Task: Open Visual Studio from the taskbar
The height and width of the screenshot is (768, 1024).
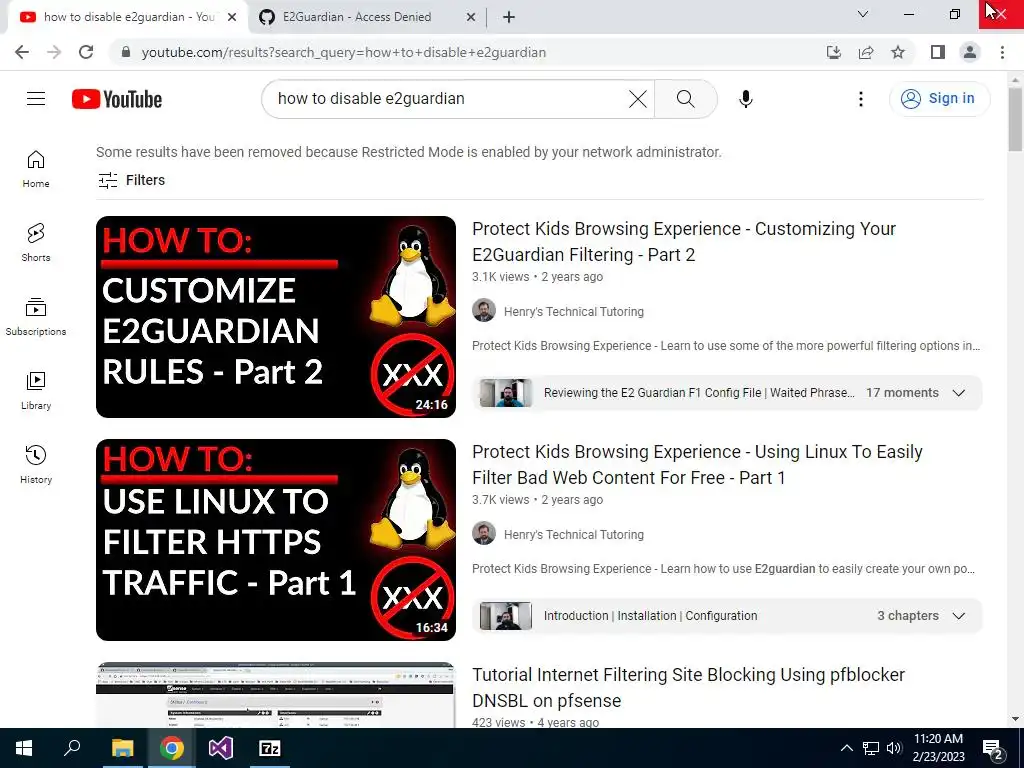Action: [221, 748]
